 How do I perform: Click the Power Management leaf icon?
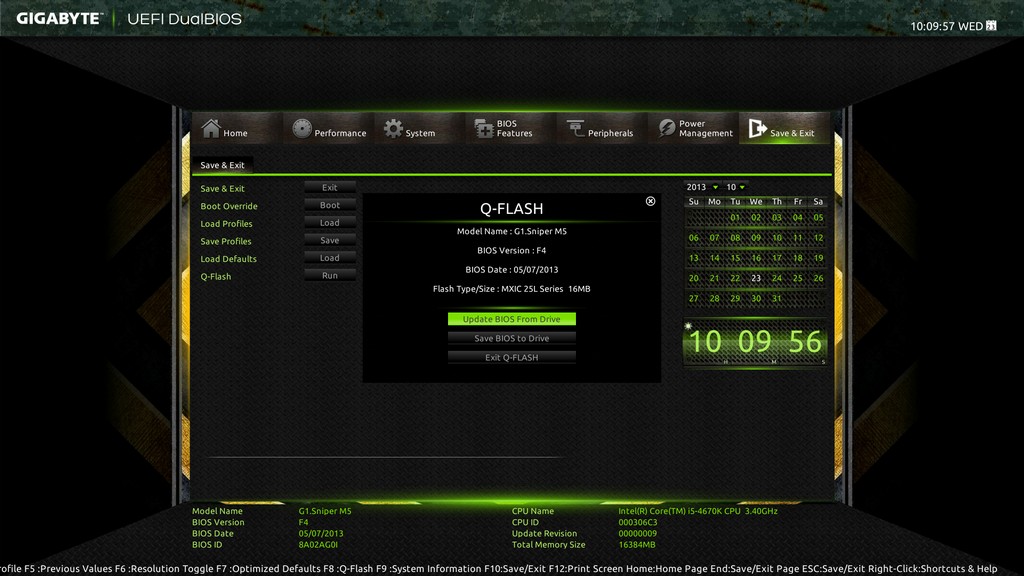(x=667, y=128)
